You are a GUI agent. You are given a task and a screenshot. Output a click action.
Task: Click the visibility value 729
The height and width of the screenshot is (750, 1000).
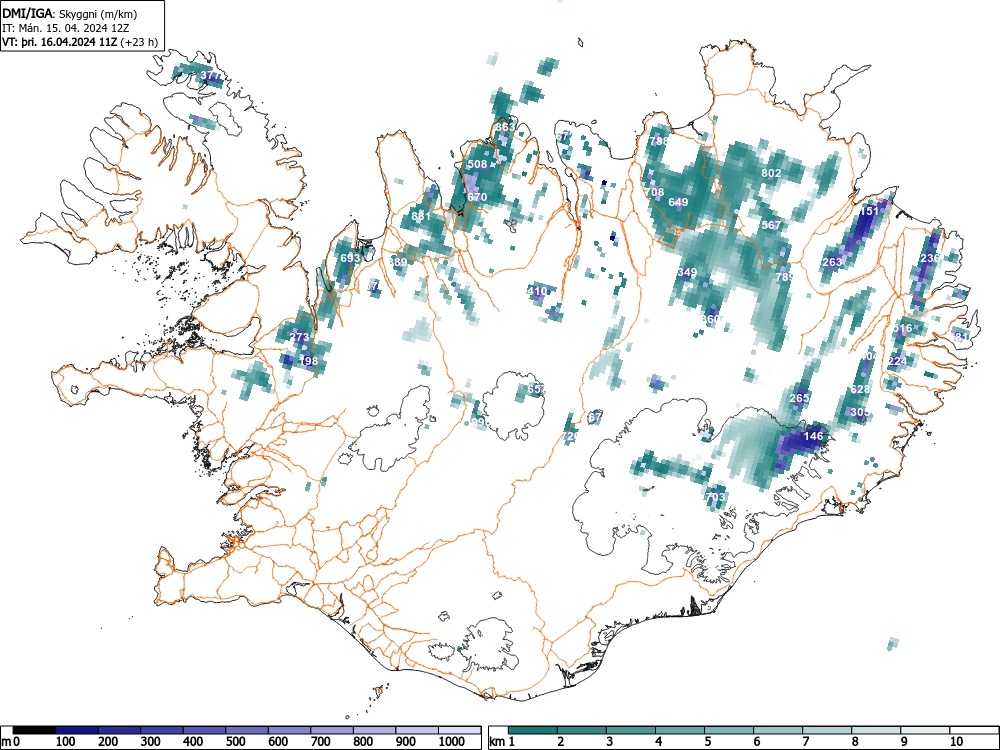(x=570, y=436)
